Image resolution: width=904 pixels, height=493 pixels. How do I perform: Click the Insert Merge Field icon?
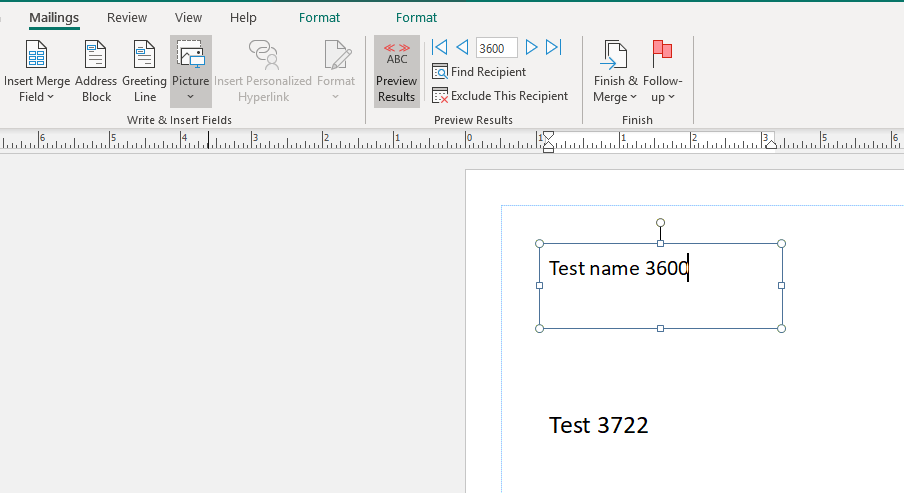click(37, 55)
